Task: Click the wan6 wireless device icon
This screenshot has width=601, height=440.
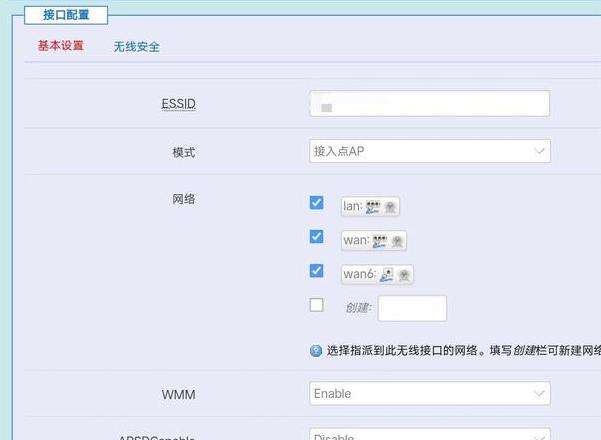Action: click(404, 275)
